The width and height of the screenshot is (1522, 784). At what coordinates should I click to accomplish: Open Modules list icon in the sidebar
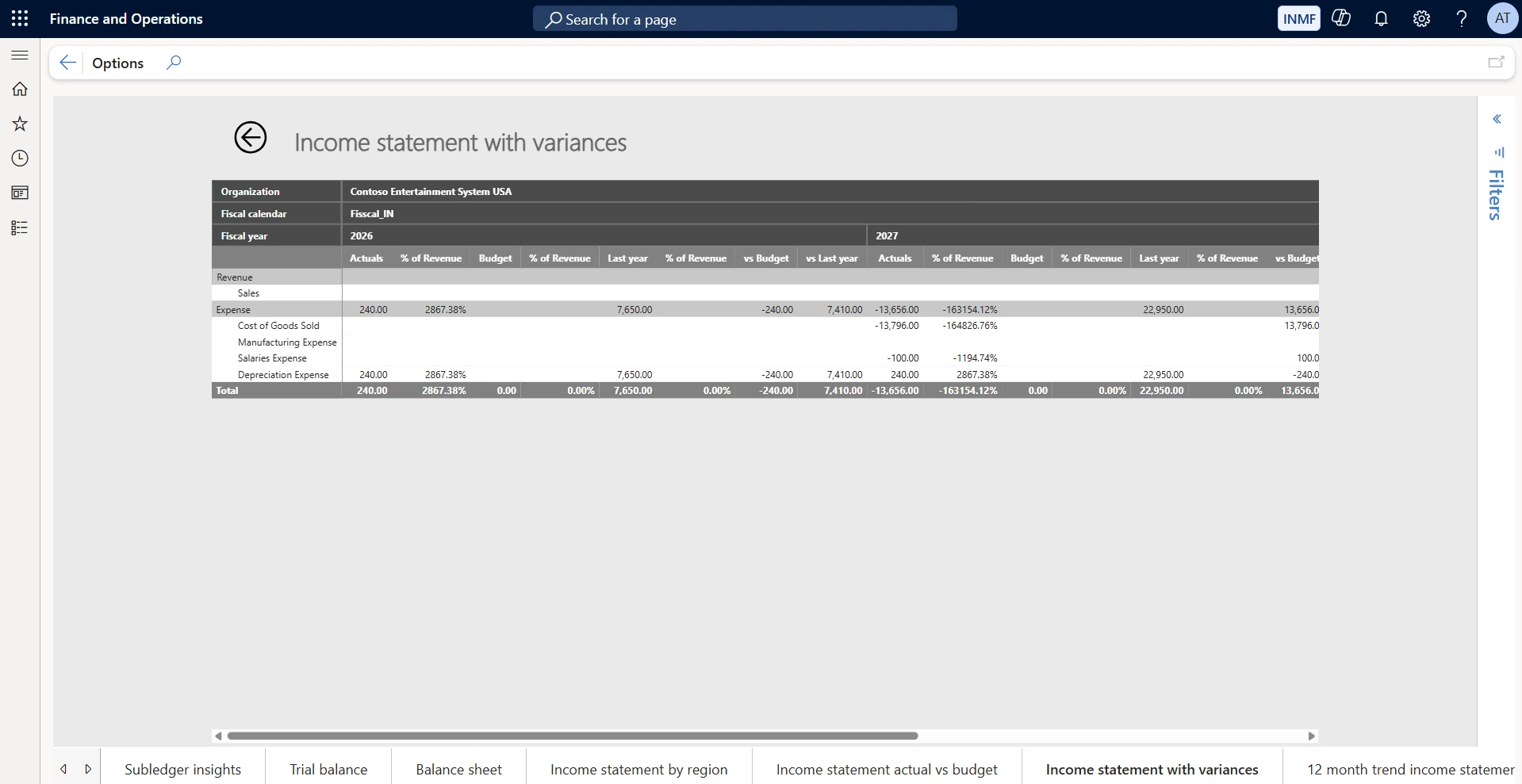coord(20,228)
